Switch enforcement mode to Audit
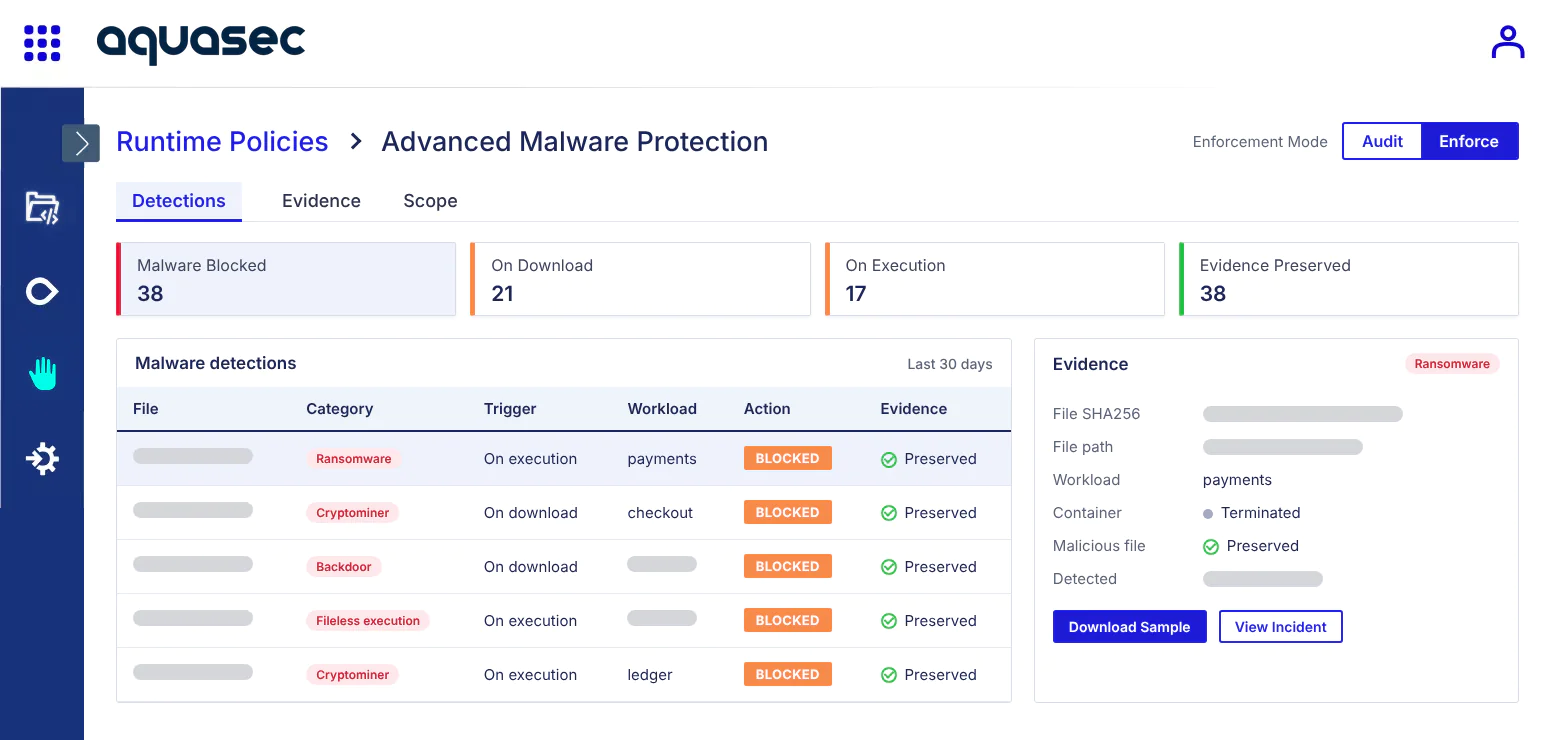 1382,141
